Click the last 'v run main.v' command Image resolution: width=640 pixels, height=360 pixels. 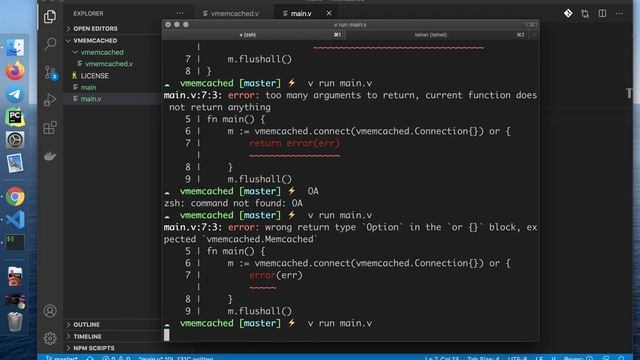(x=340, y=323)
